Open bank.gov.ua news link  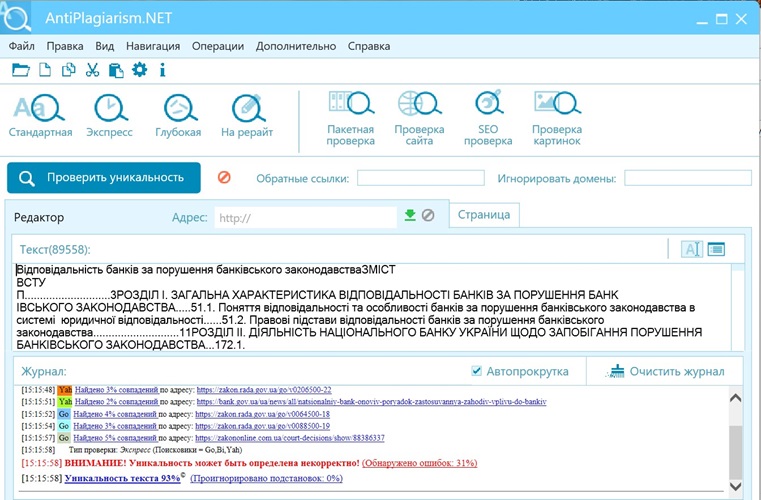tap(371, 401)
